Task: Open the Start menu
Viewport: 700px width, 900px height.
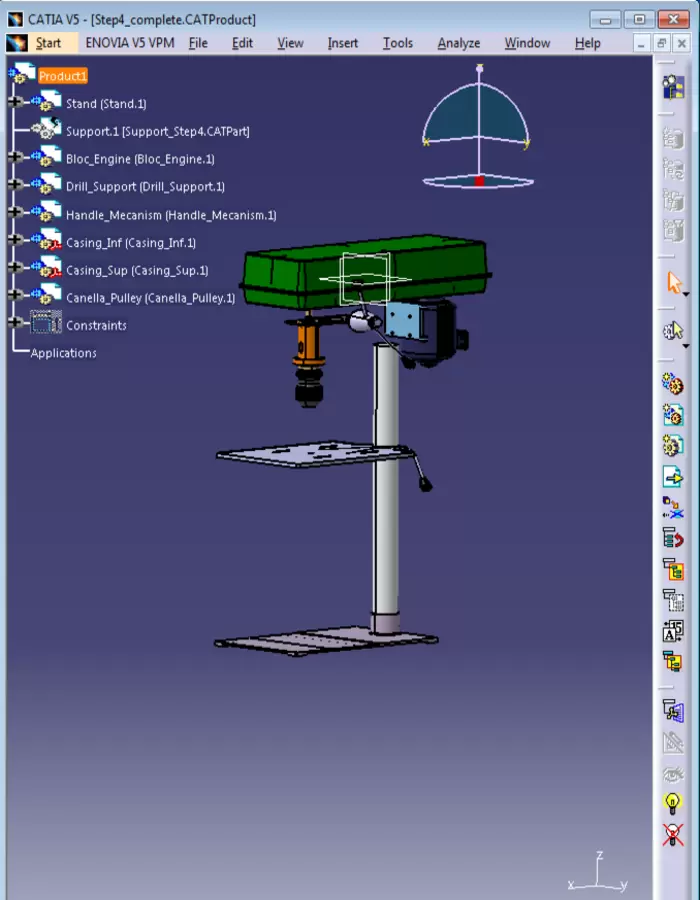Action: pos(48,43)
